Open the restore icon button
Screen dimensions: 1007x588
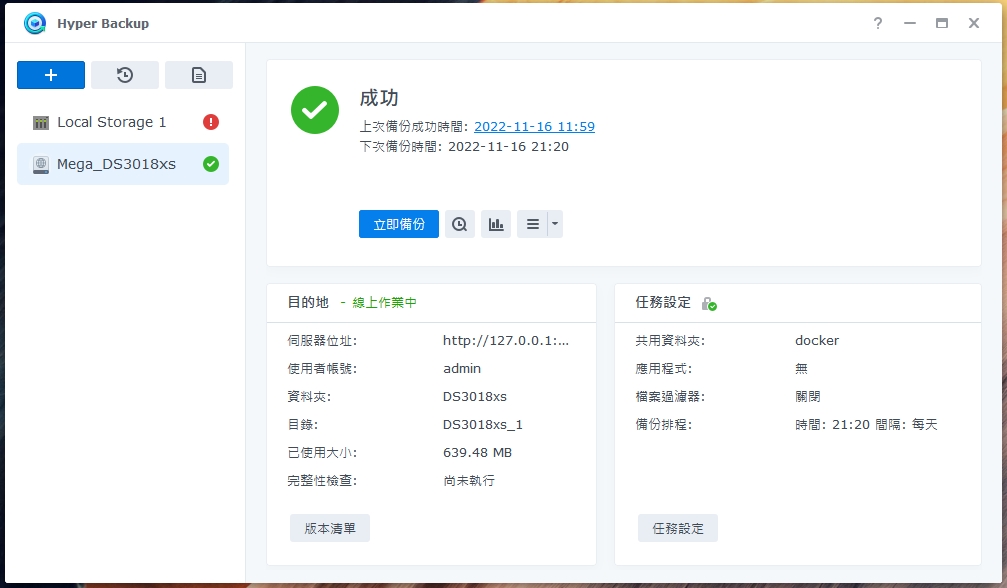pyautogui.click(x=125, y=75)
